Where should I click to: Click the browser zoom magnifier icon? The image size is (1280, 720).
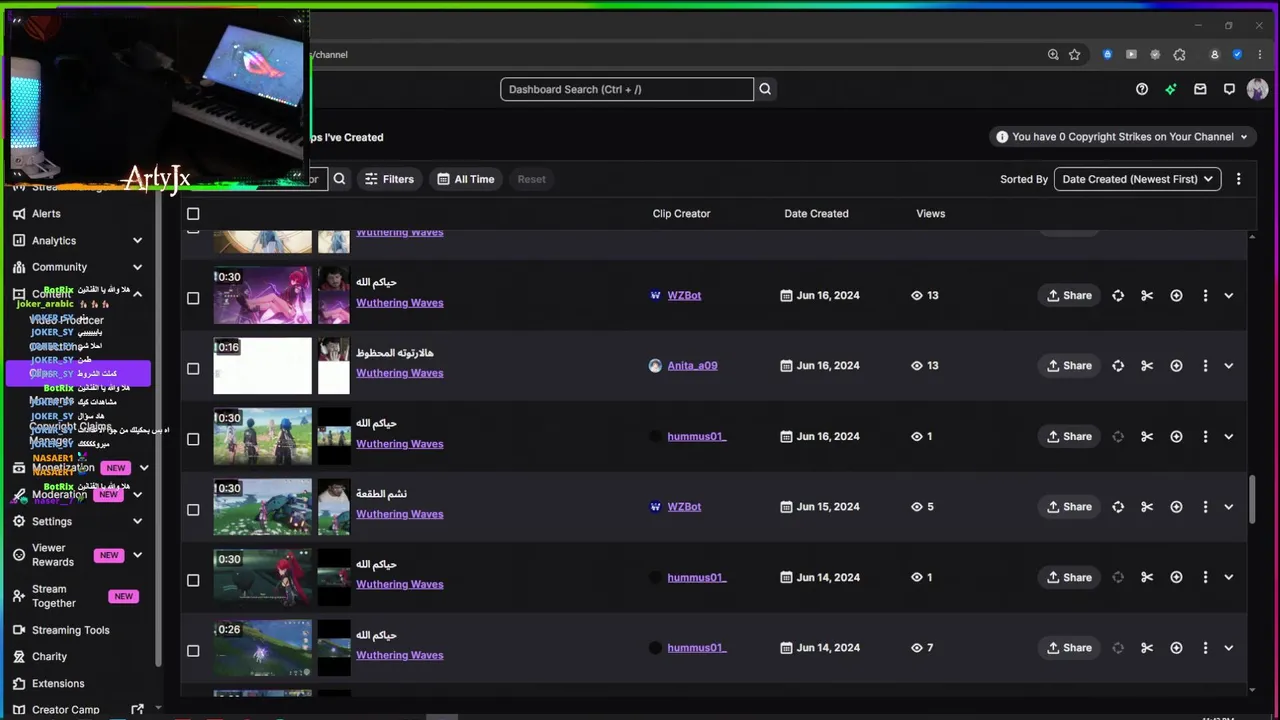[x=1053, y=55]
